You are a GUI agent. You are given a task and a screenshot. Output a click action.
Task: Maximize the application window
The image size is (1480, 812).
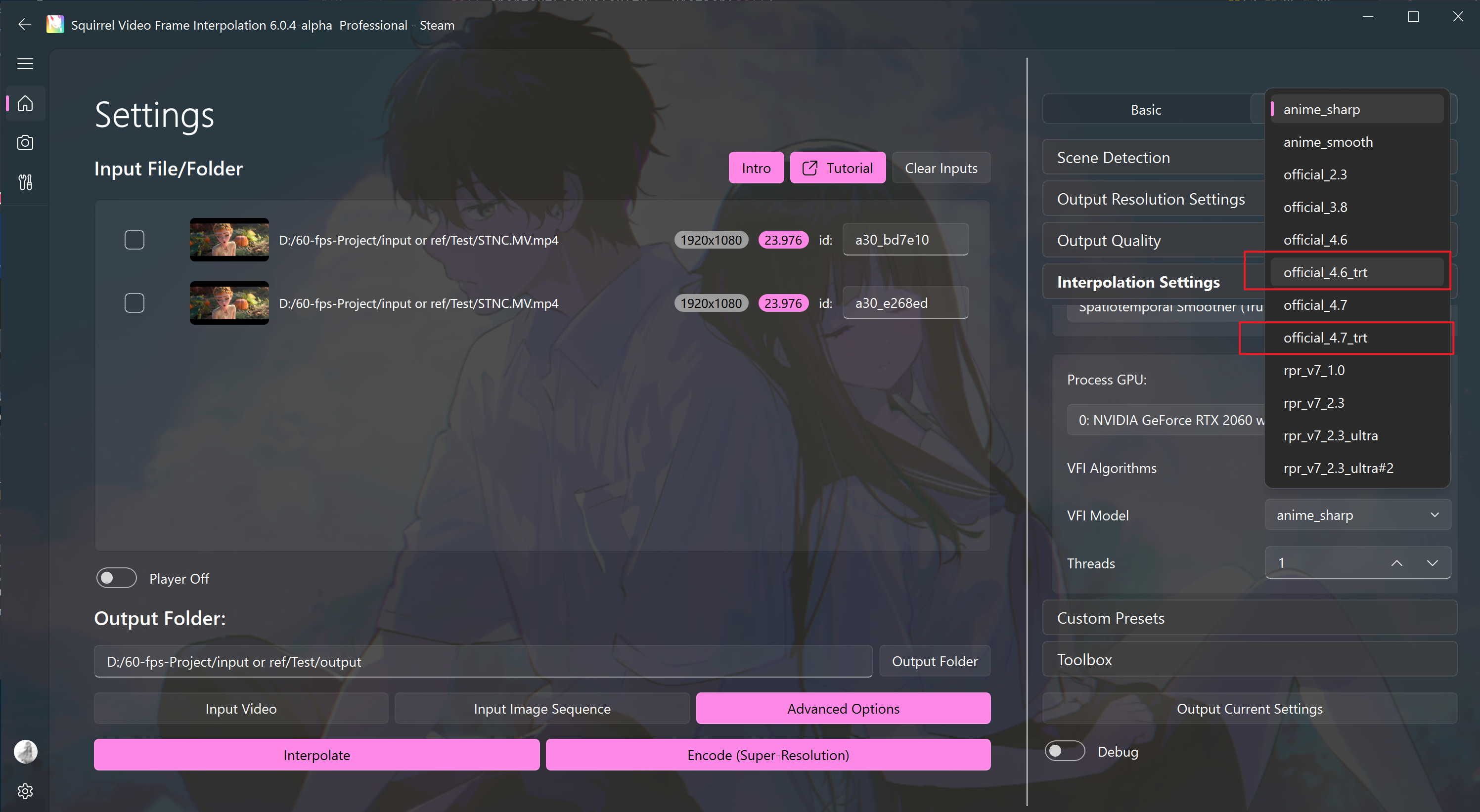coord(1413,17)
